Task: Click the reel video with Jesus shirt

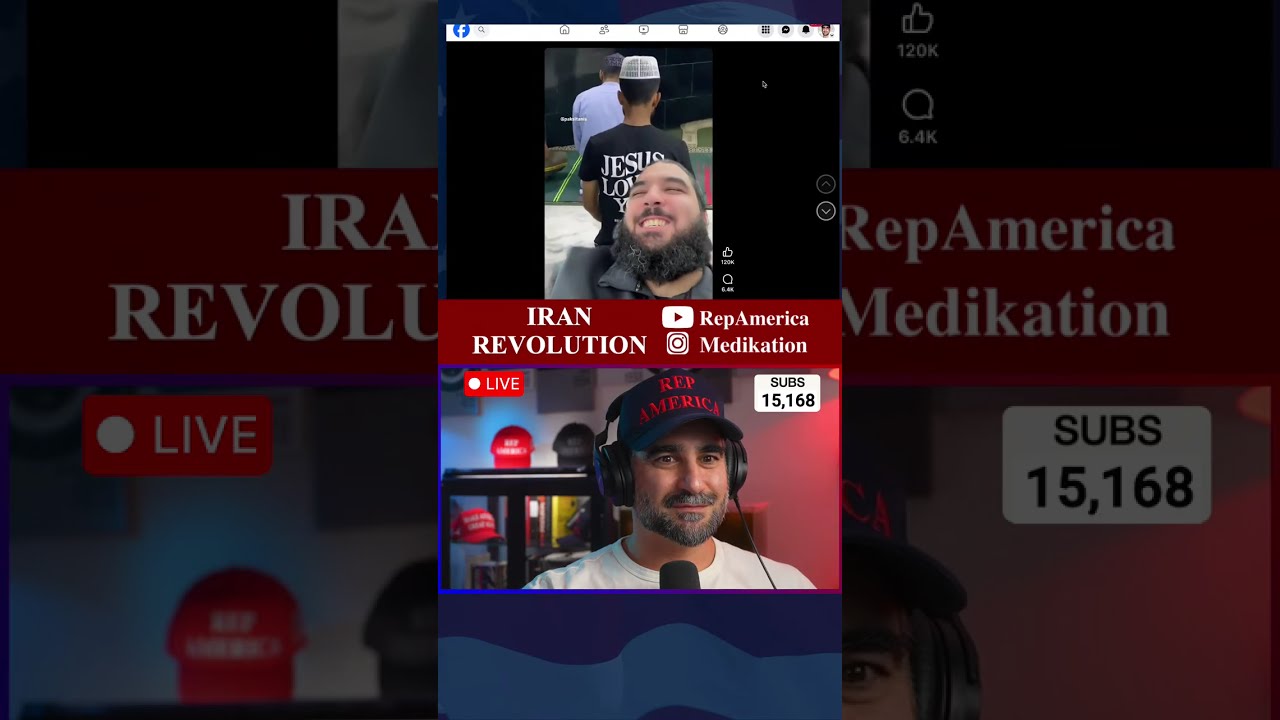Action: point(628,173)
